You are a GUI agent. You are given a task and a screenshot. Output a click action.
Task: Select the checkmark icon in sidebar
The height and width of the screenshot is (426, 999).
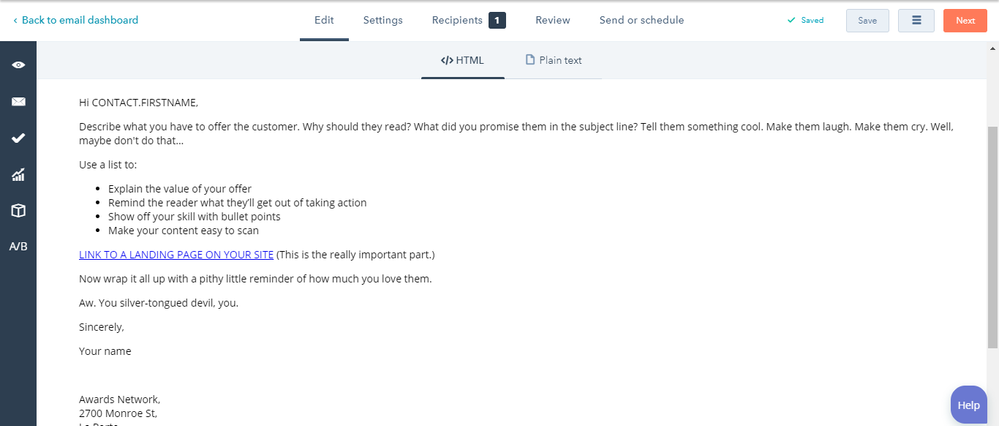tap(18, 138)
